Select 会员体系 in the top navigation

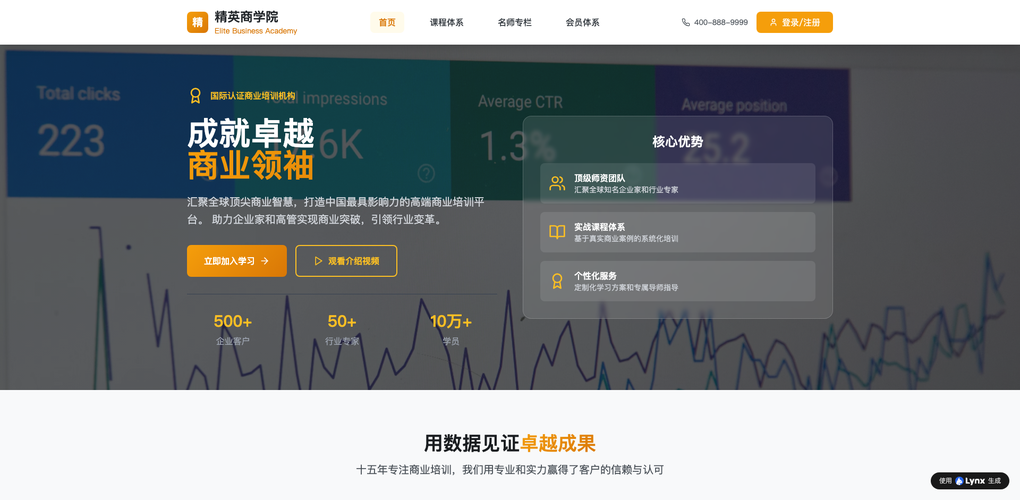pyautogui.click(x=582, y=22)
